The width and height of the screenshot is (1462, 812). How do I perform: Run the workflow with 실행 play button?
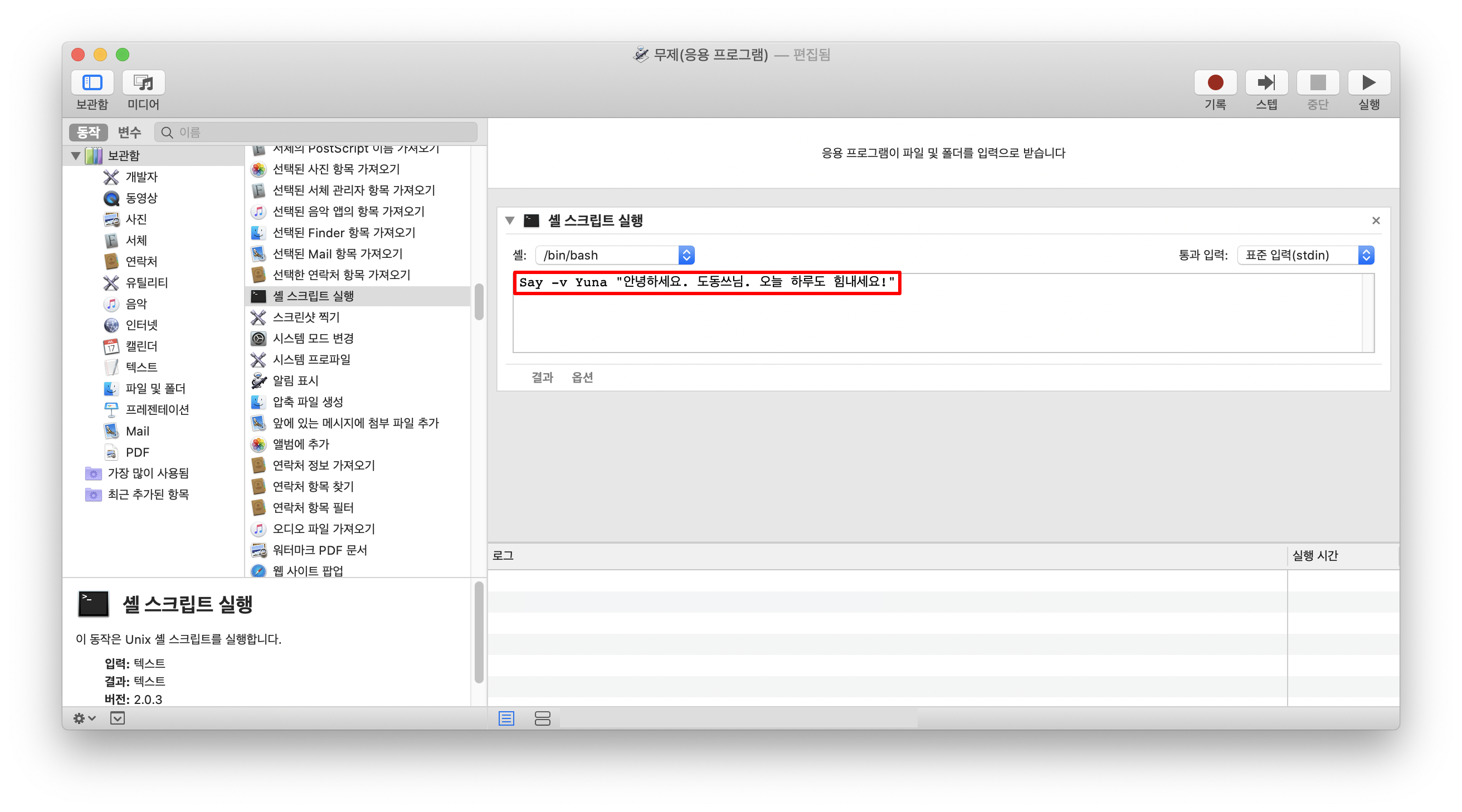[x=1368, y=83]
